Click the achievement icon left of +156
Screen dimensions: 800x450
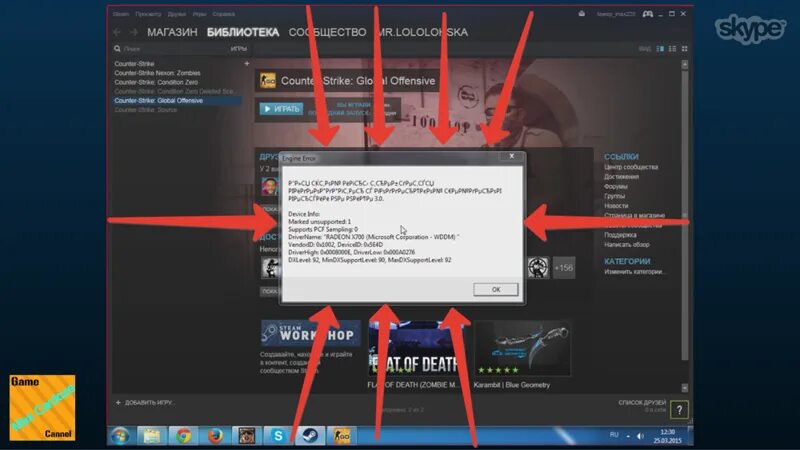538,268
